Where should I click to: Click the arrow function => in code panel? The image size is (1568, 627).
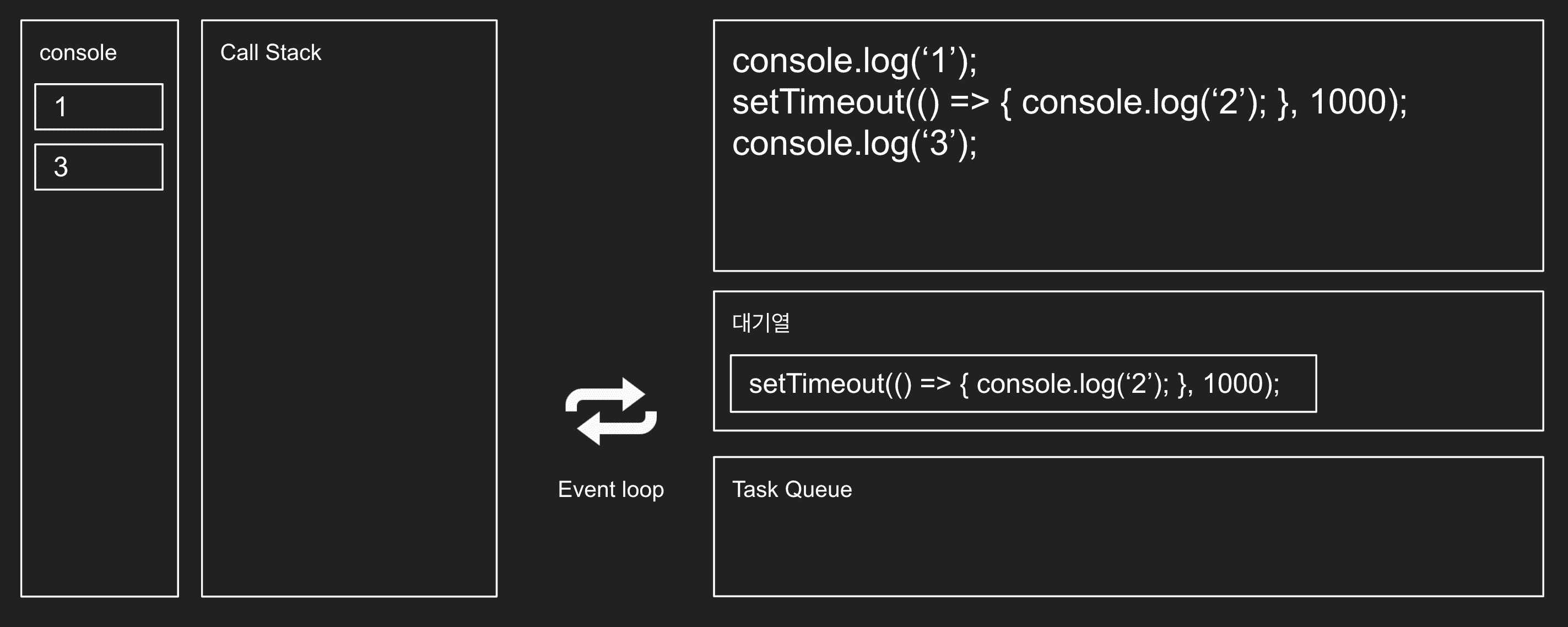tap(969, 102)
